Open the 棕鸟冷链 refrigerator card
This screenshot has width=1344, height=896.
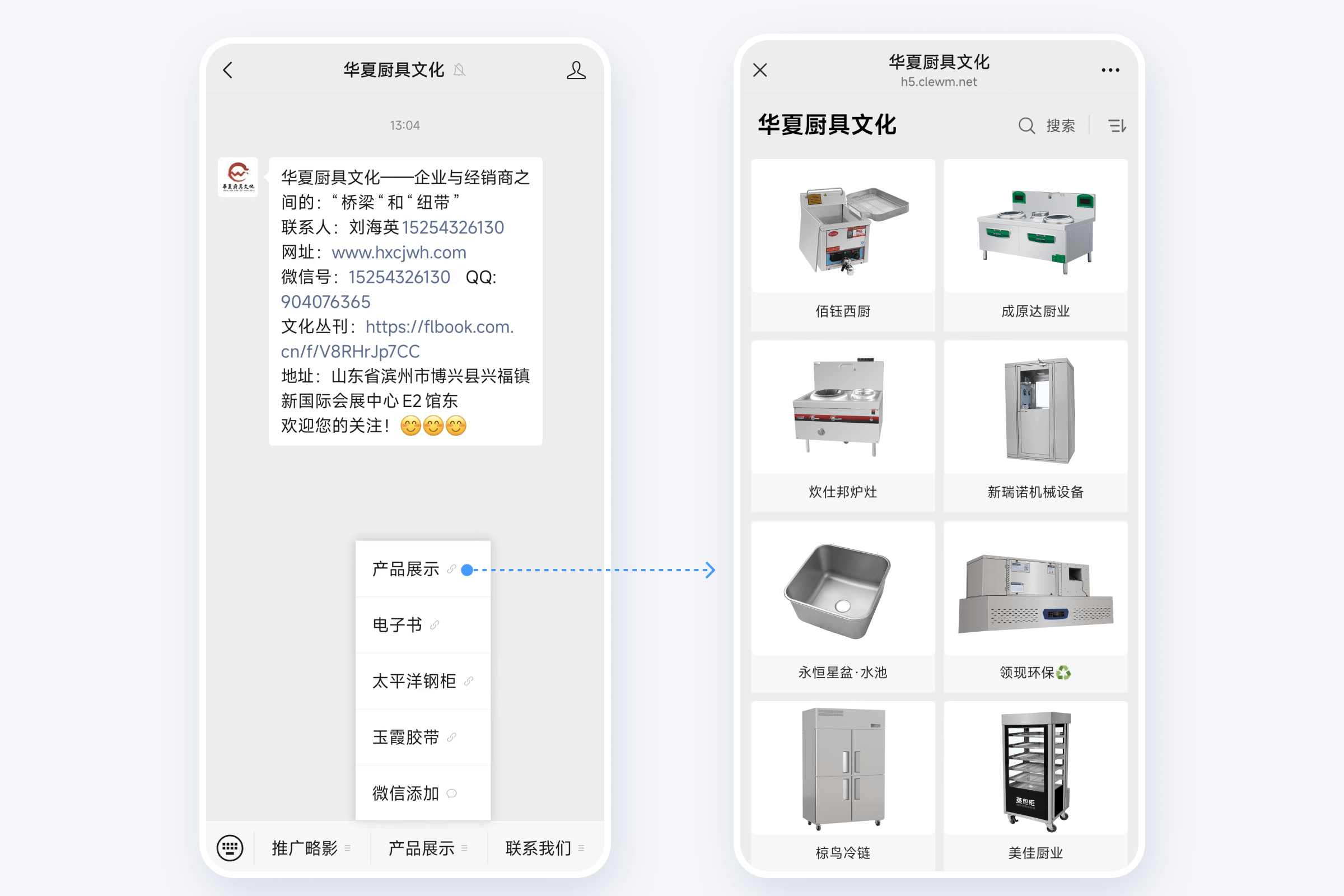pyautogui.click(x=843, y=786)
